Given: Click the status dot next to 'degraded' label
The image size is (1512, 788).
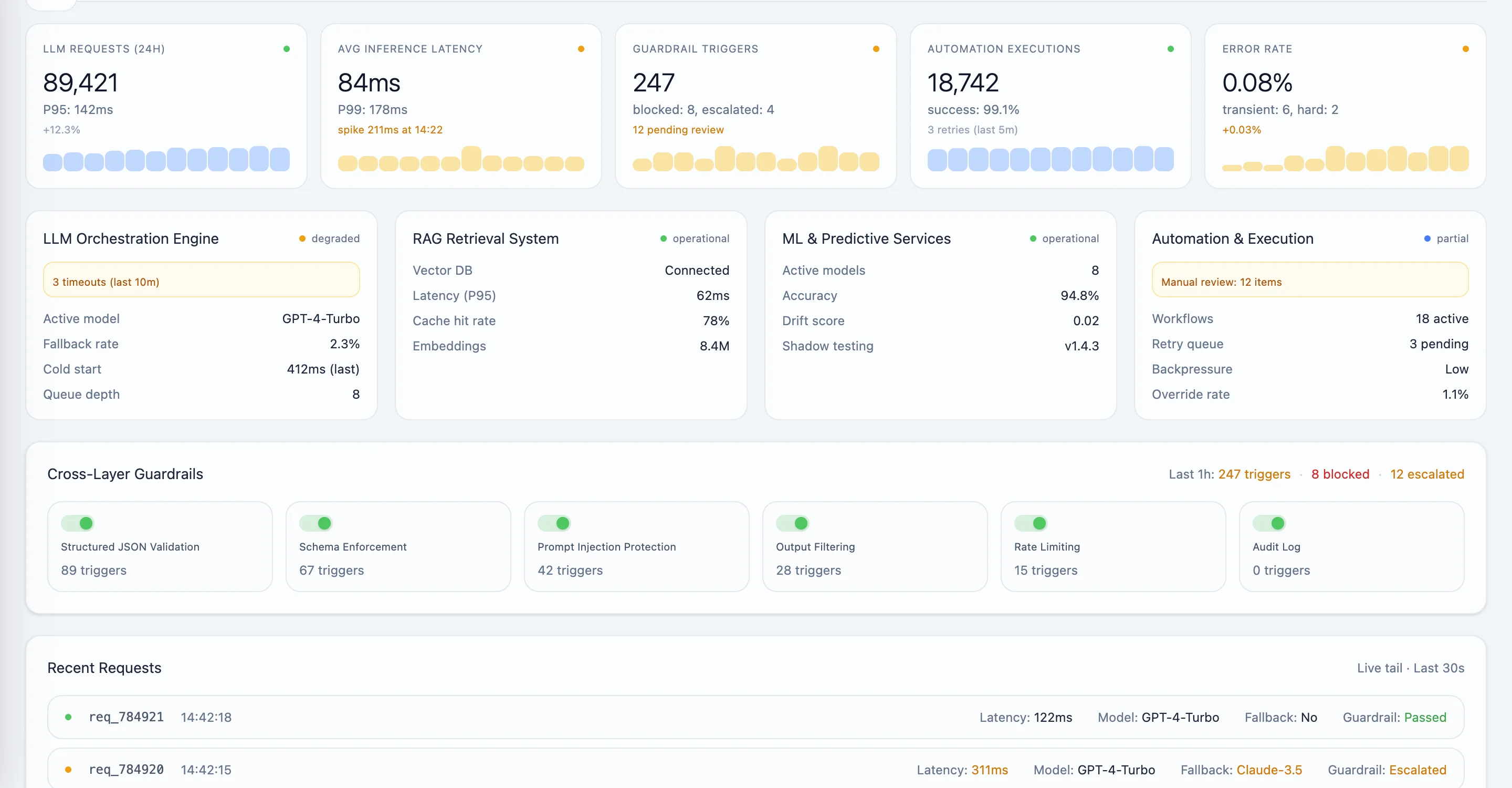Looking at the screenshot, I should (x=302, y=239).
